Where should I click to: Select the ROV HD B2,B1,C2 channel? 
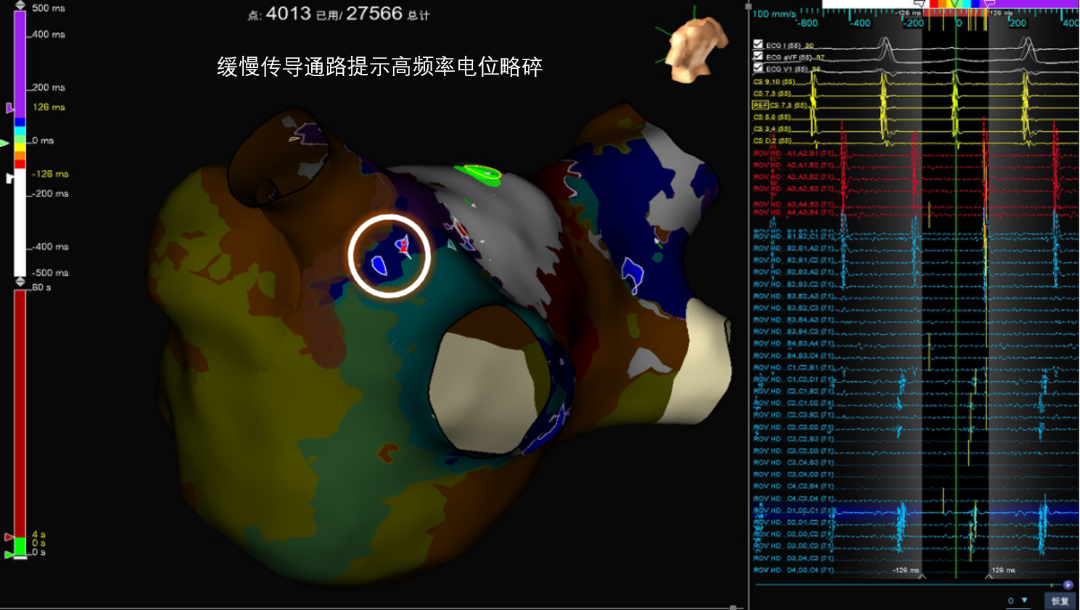[x=793, y=260]
